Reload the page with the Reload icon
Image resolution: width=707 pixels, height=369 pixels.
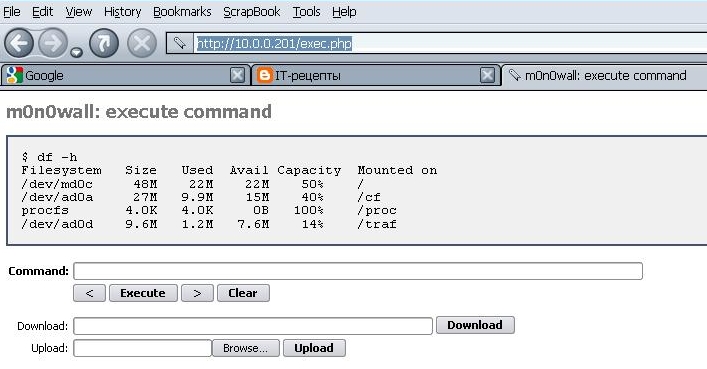coord(104,43)
